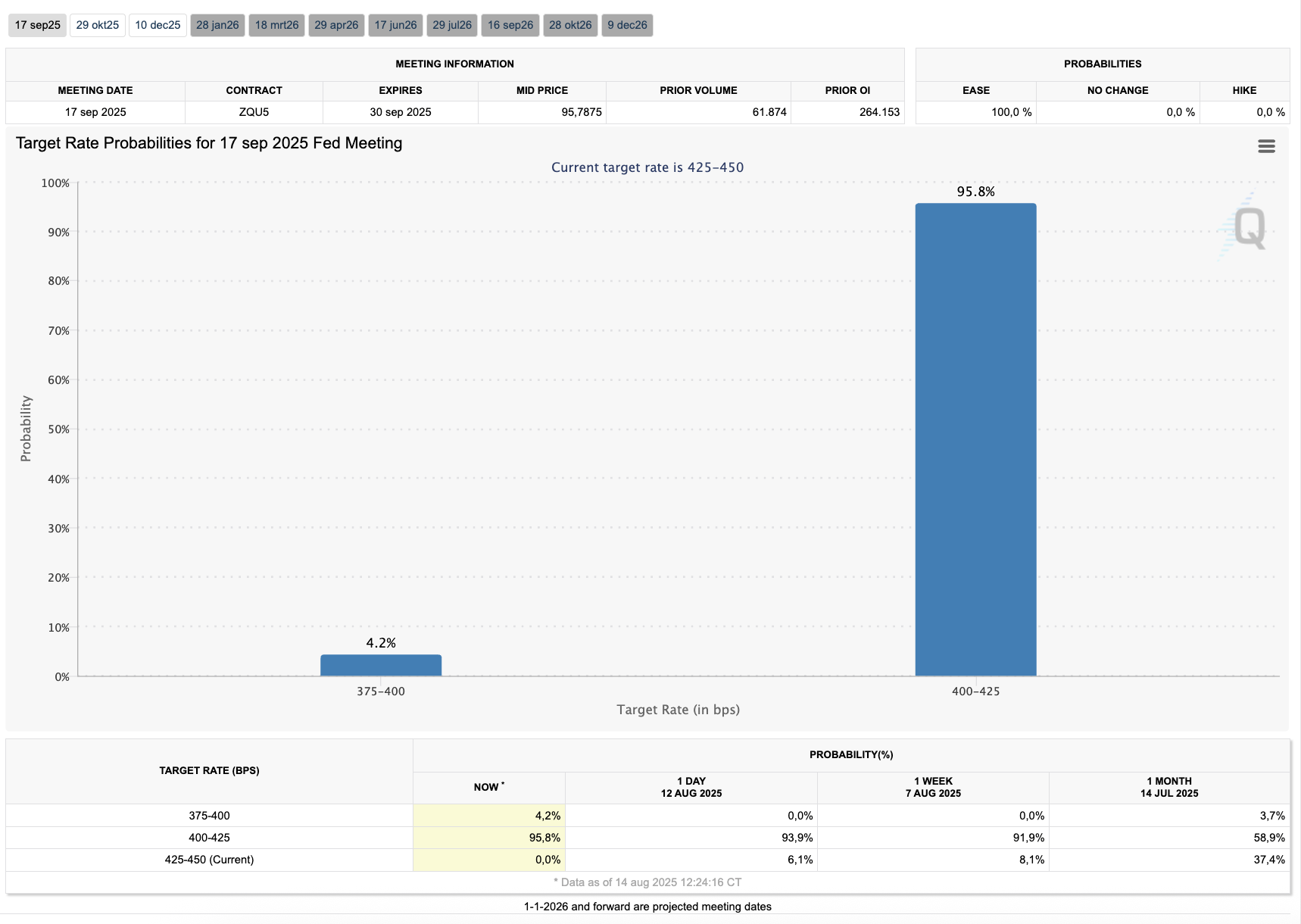This screenshot has width=1301, height=924.
Task: Switch to the 29 okt25 meeting tab
Action: 98,25
